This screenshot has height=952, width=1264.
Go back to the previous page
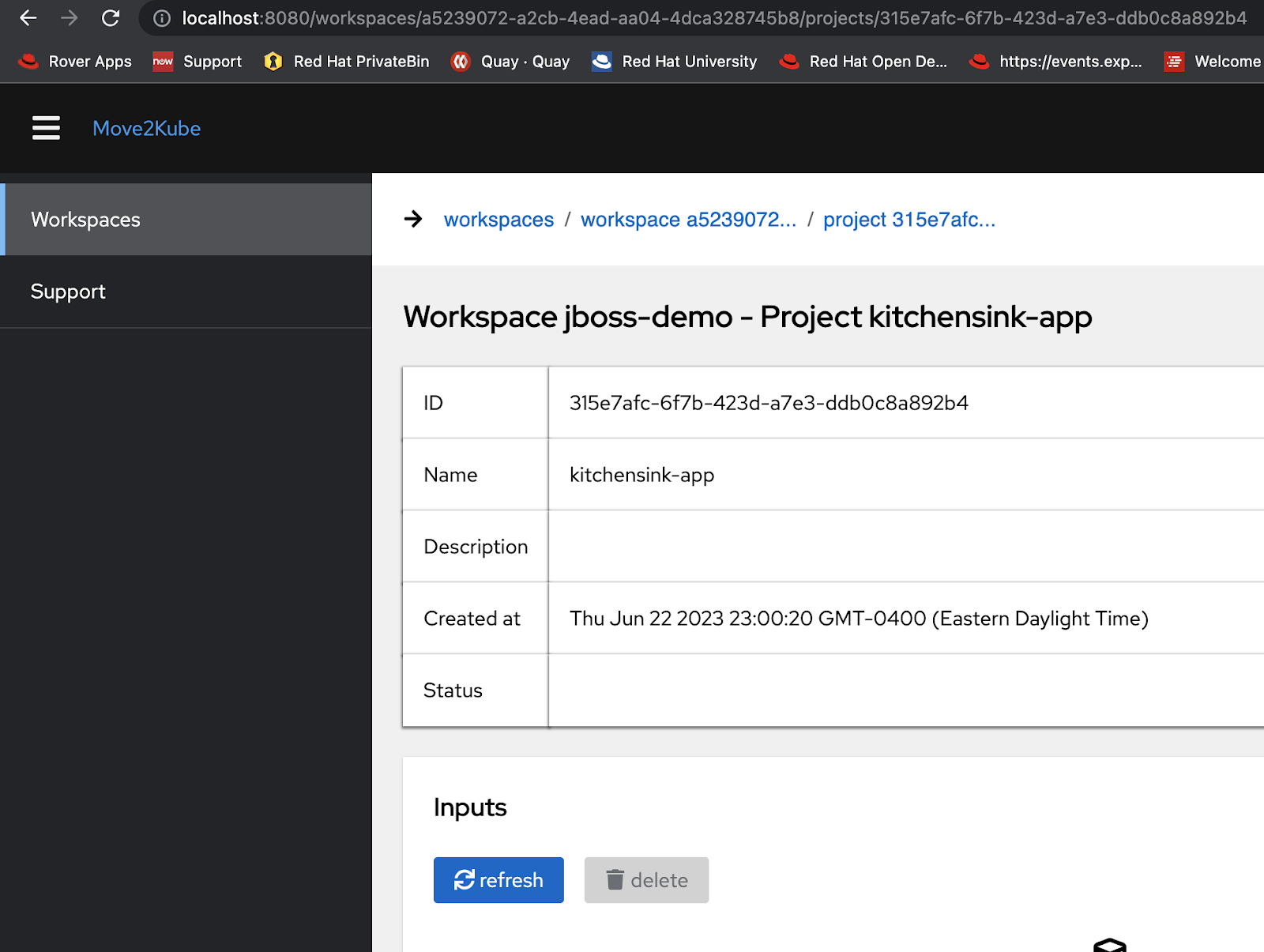pyautogui.click(x=28, y=17)
